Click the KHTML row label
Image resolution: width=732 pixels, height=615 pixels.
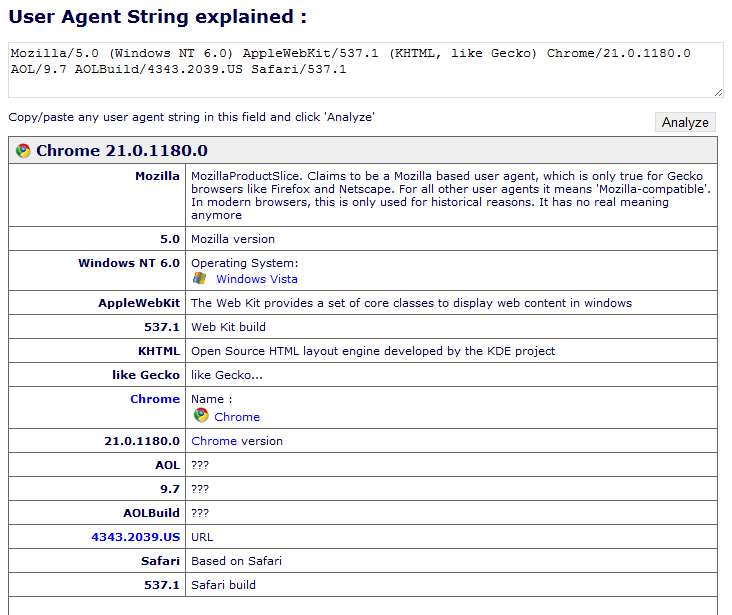(x=159, y=351)
